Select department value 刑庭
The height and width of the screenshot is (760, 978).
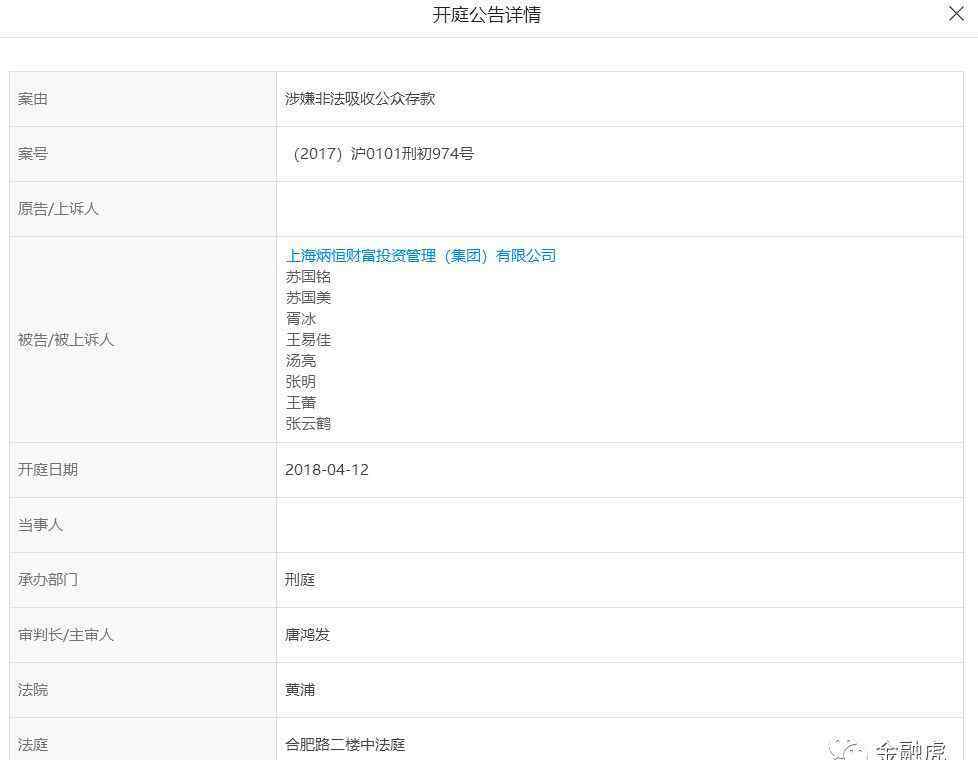pyautogui.click(x=300, y=580)
